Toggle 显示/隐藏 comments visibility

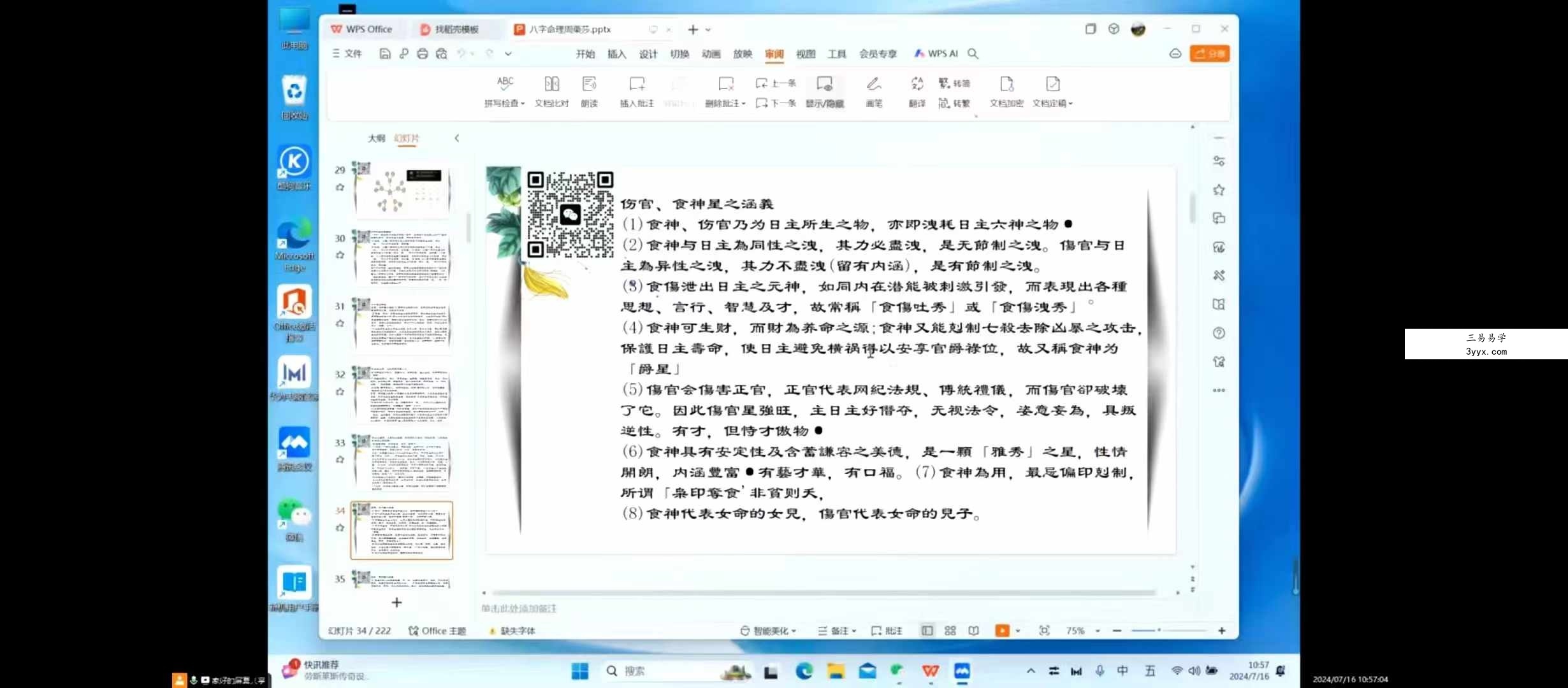click(824, 91)
